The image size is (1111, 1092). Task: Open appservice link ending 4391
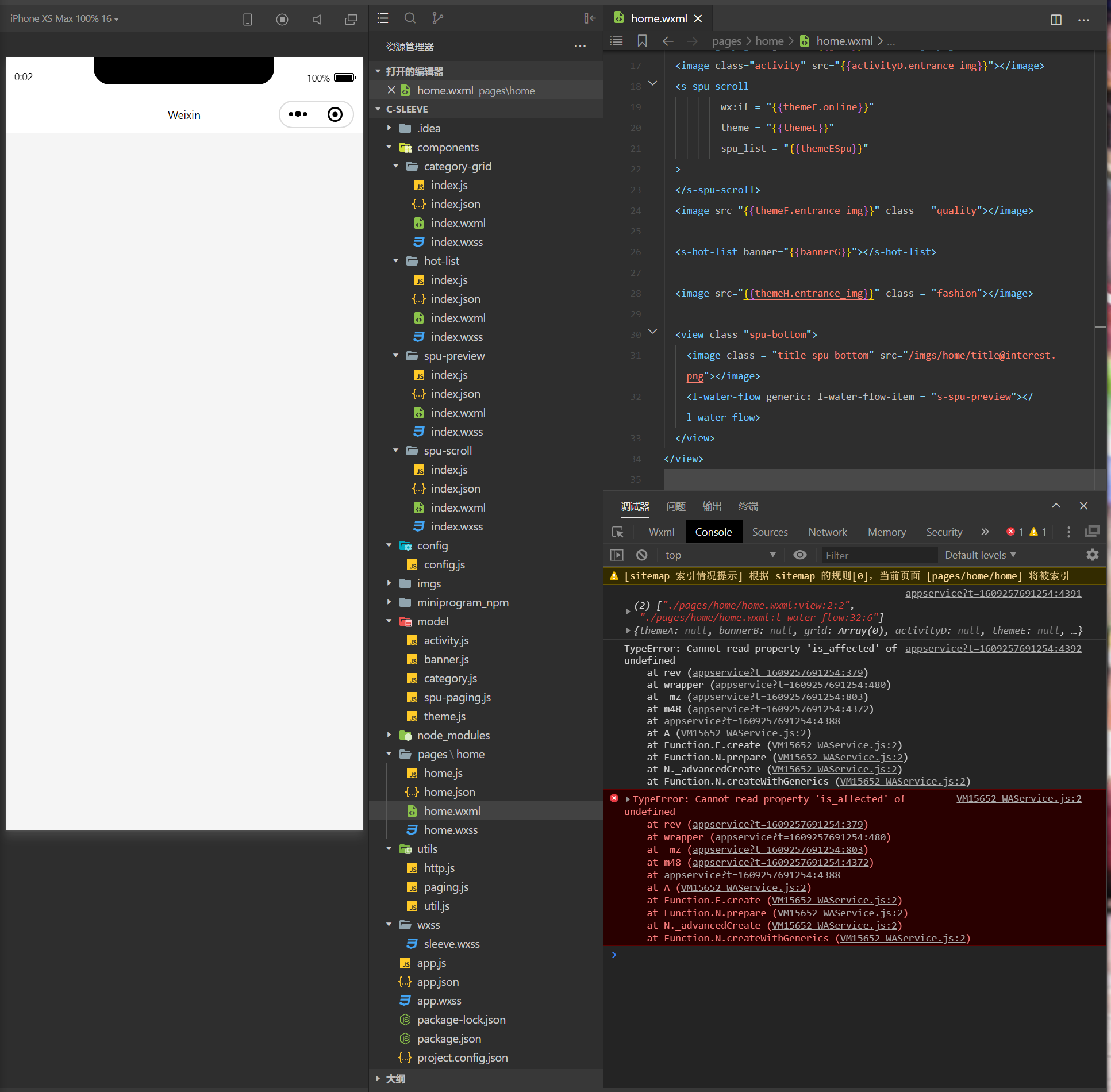[x=993, y=593]
